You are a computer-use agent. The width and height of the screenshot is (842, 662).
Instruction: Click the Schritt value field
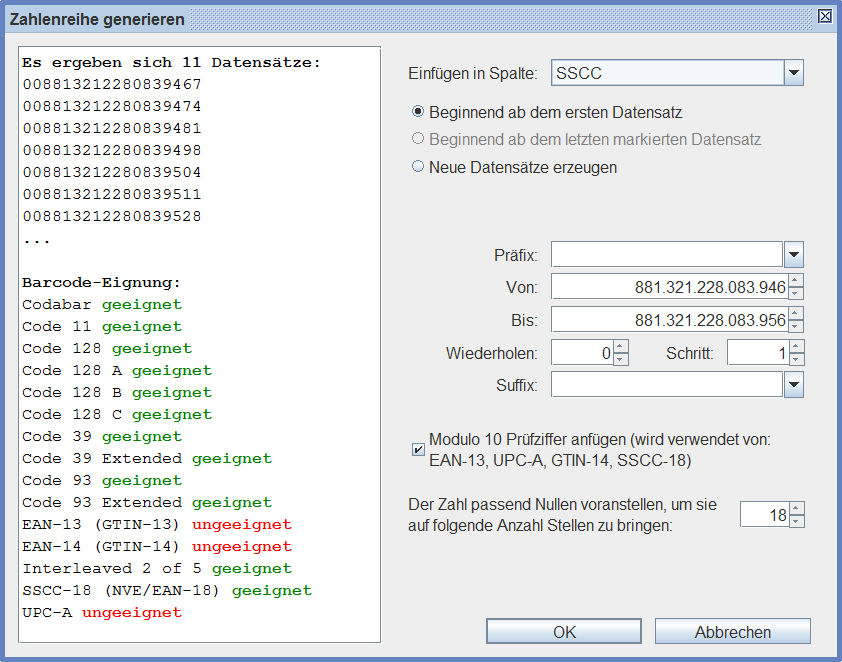click(x=758, y=353)
